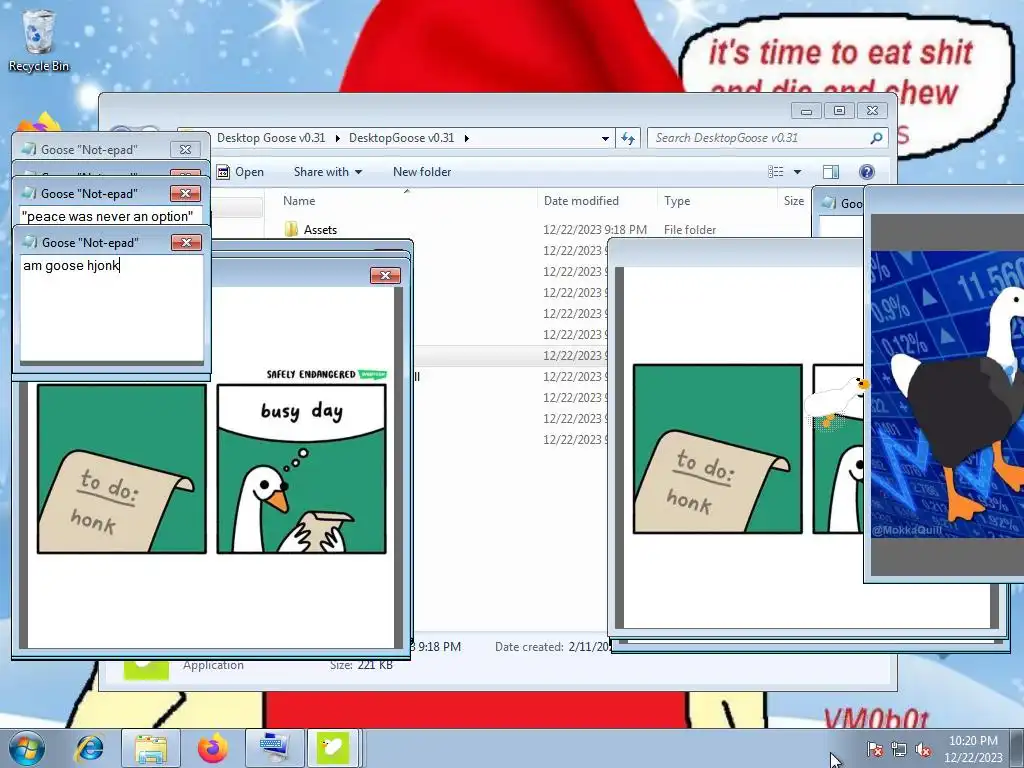Expand the arrow after DesktopGoose v0.31 breadcrumb
Screen dimensions: 1024x768
pos(466,138)
